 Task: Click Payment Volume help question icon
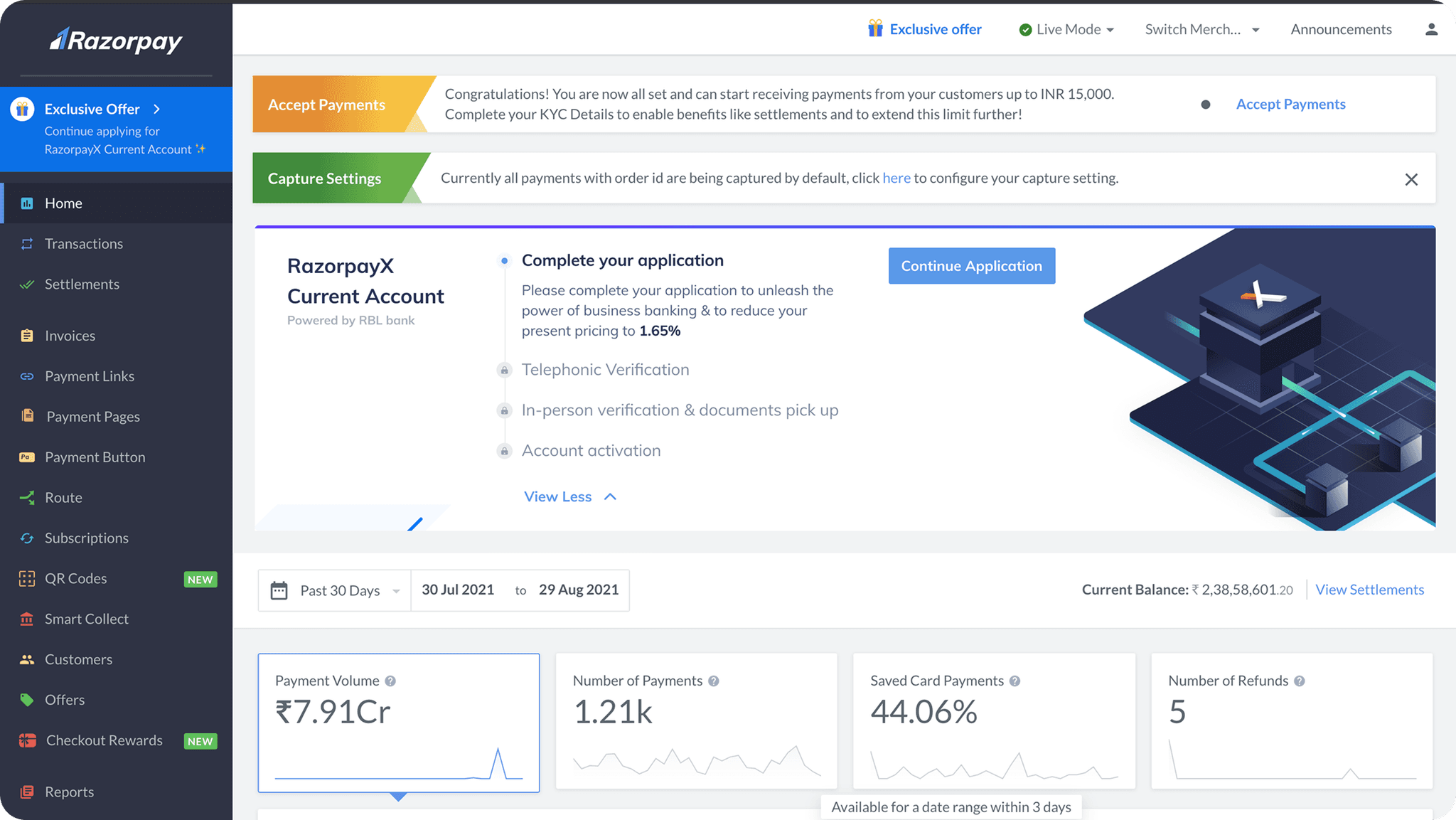click(x=390, y=681)
